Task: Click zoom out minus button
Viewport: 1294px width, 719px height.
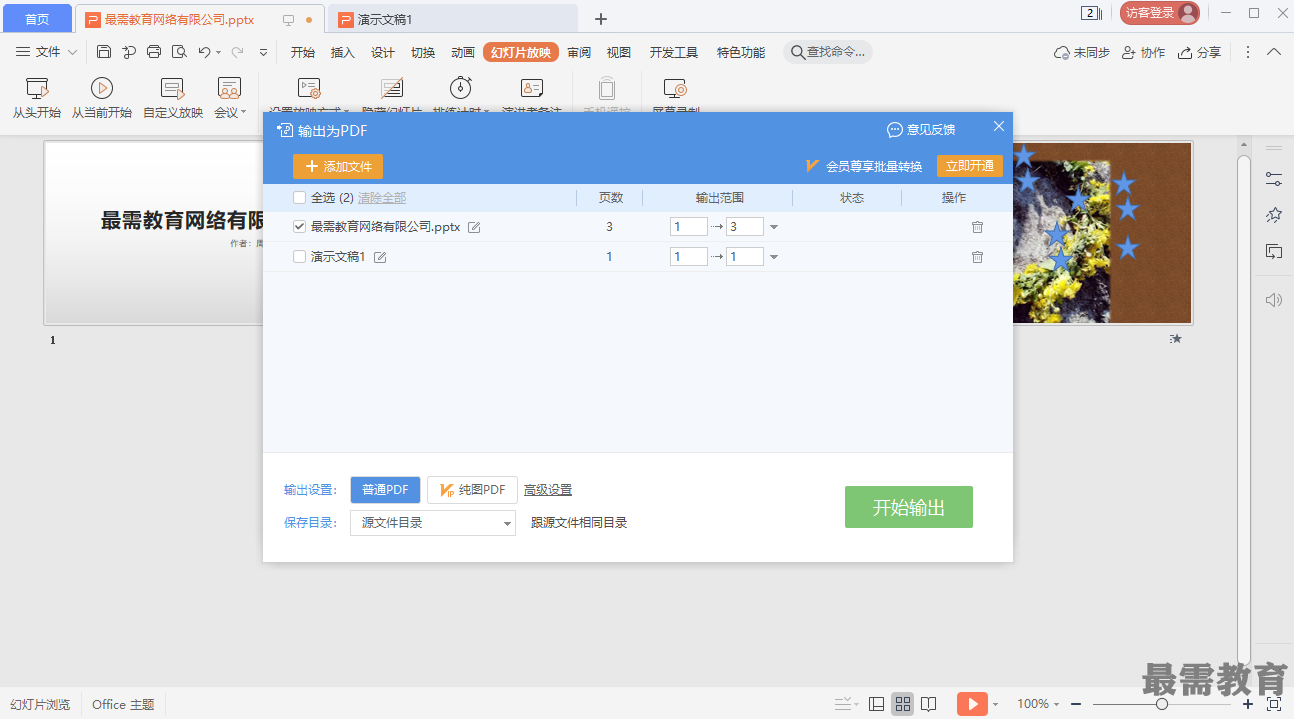Action: pyautogui.click(x=1075, y=704)
